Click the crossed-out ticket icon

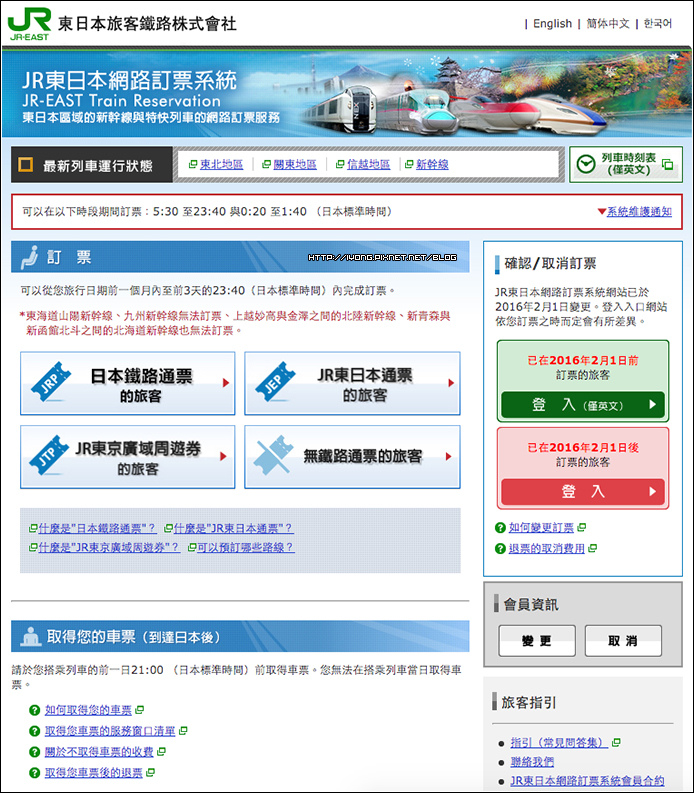(273, 455)
